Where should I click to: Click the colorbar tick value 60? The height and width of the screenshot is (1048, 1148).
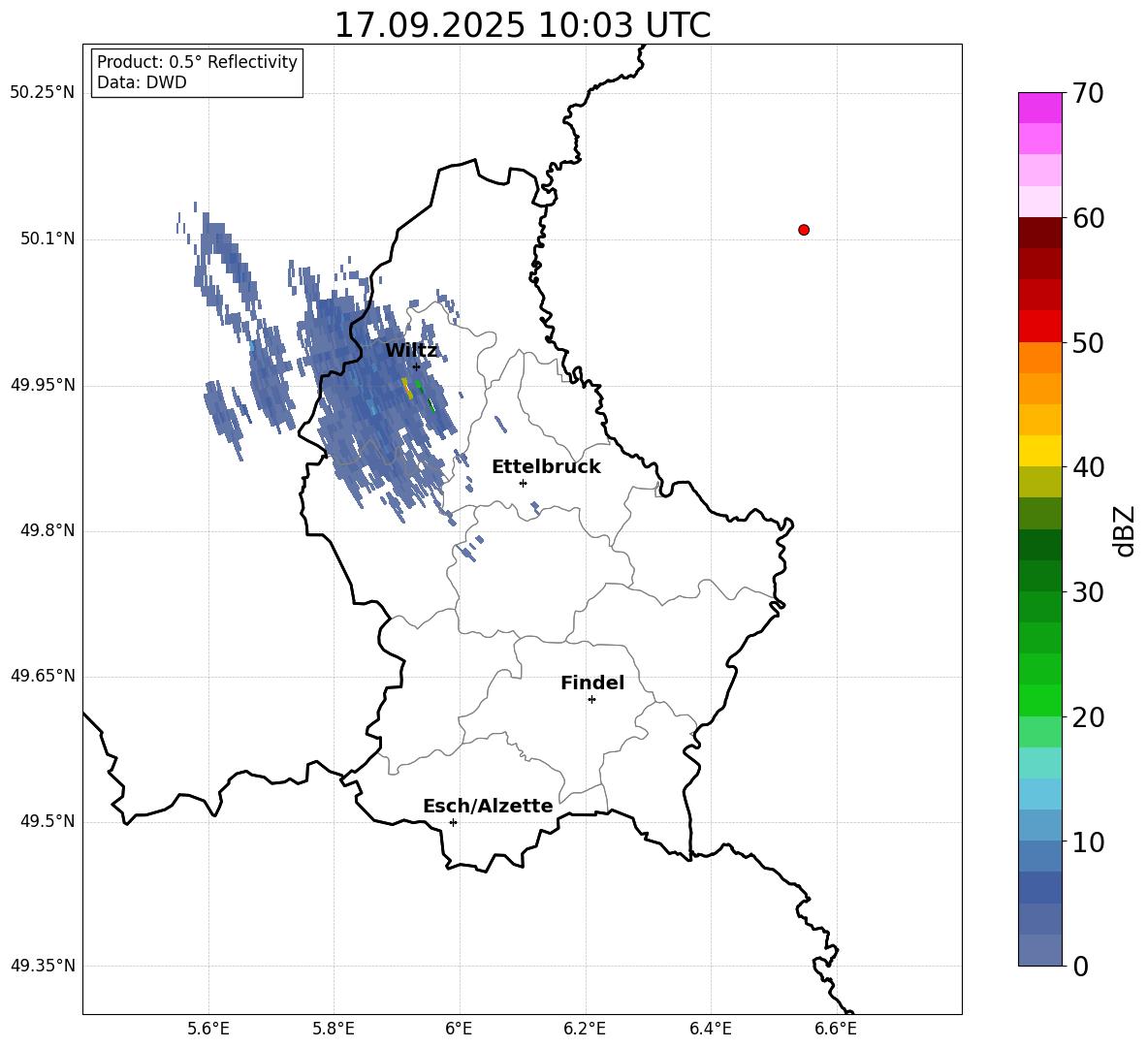coord(1088,218)
